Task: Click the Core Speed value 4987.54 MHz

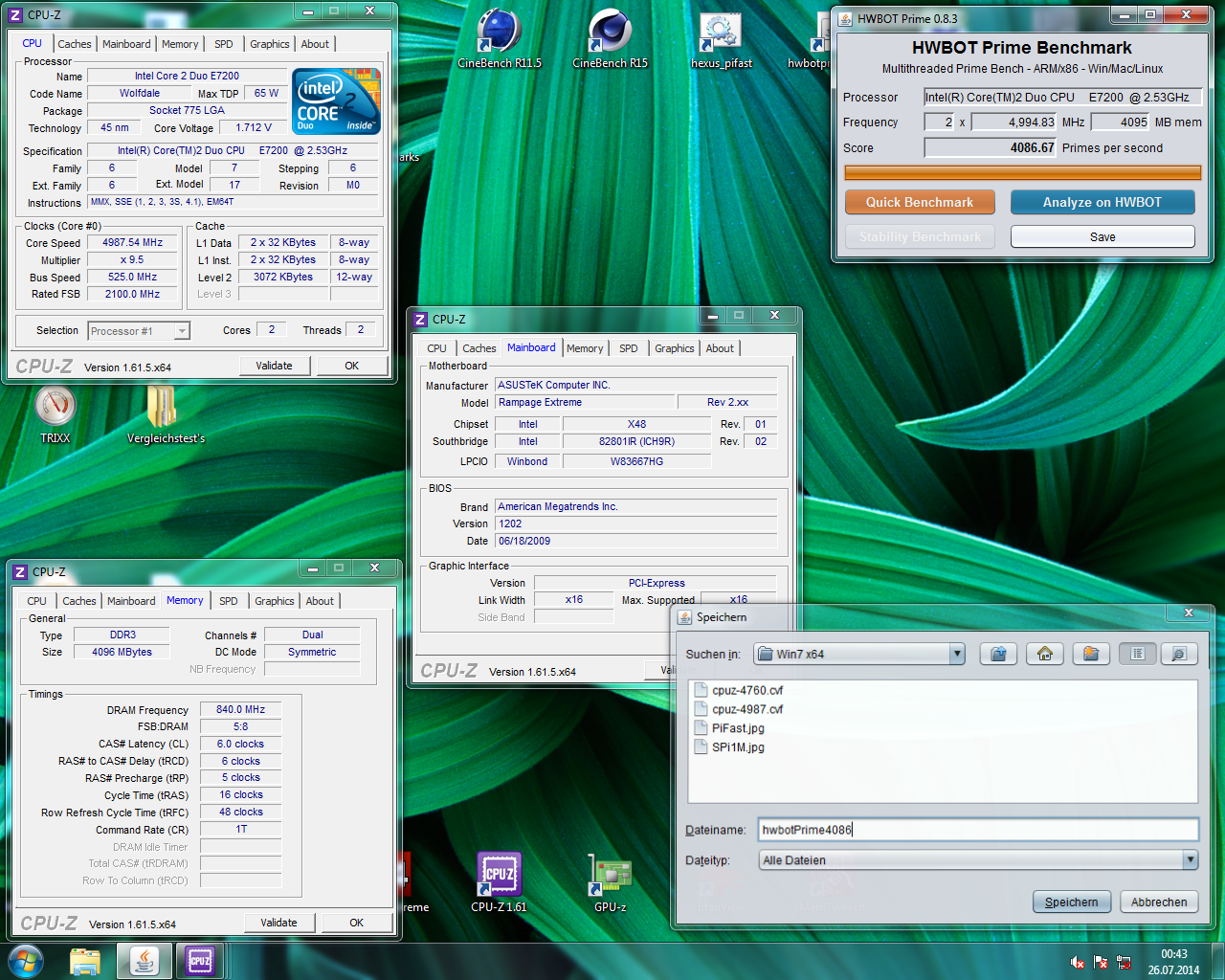Action: 133,242
